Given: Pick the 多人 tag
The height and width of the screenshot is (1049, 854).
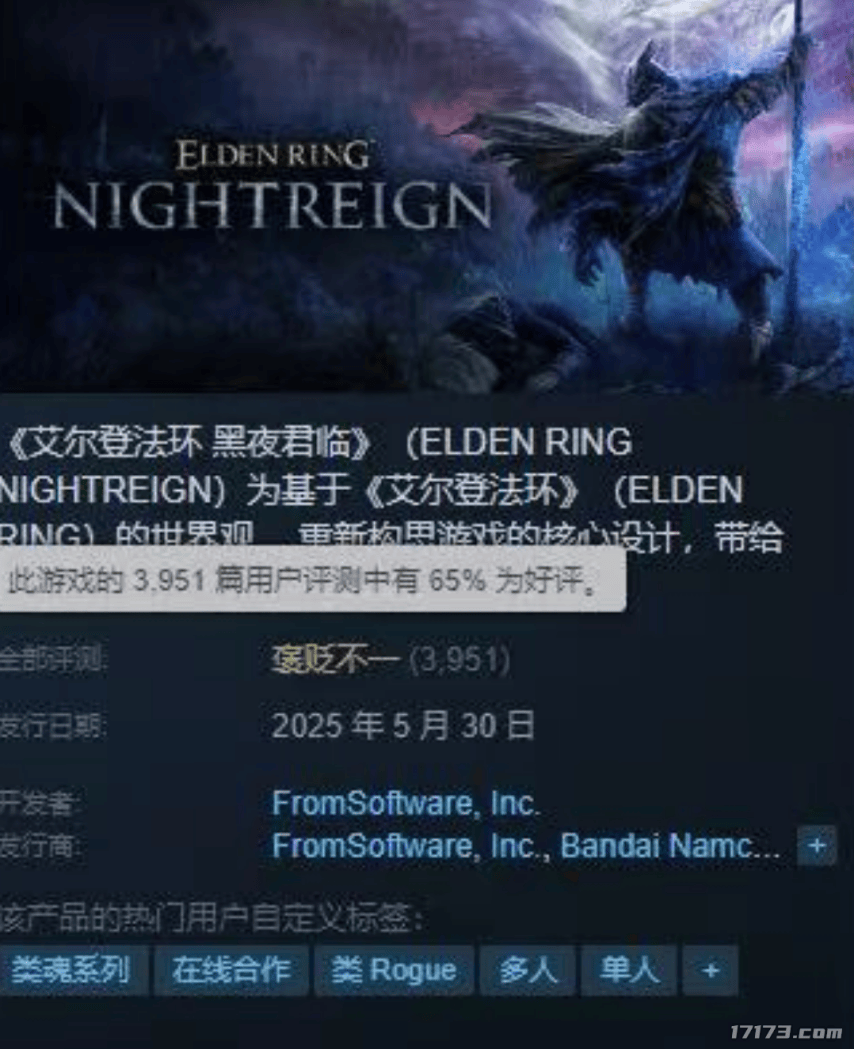Looking at the screenshot, I should 528,970.
